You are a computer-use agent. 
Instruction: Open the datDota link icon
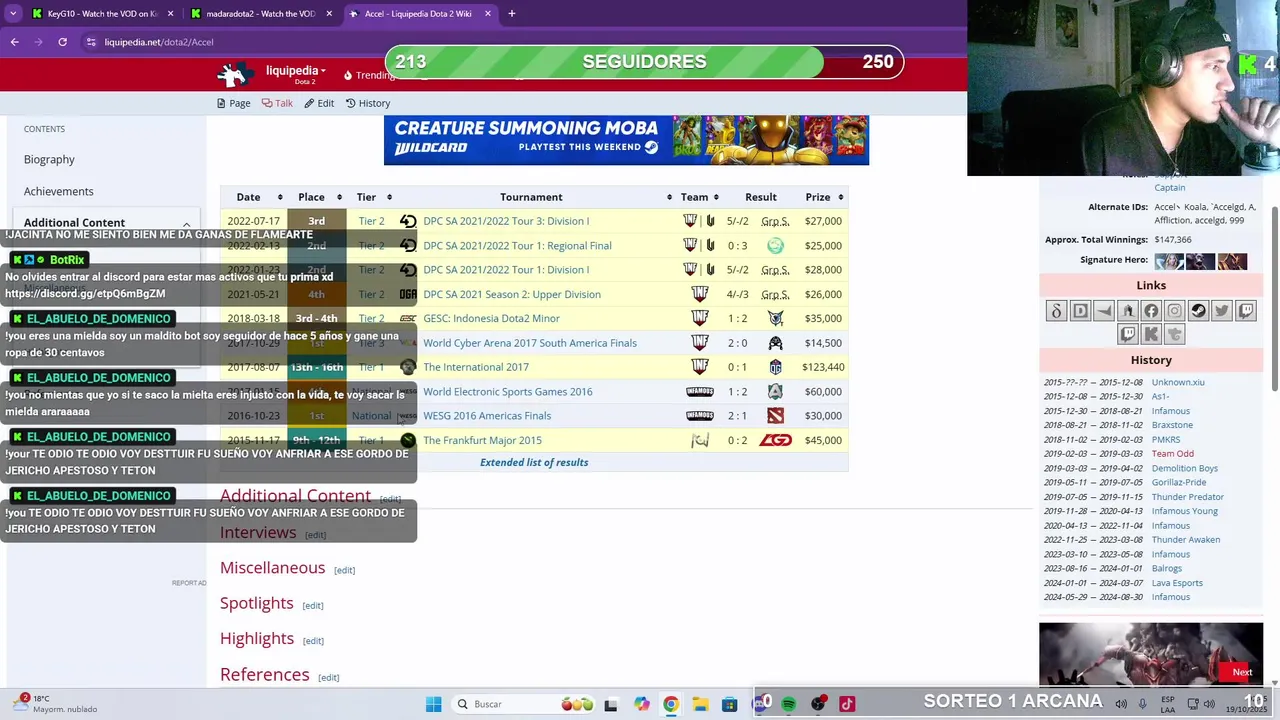coord(1056,311)
